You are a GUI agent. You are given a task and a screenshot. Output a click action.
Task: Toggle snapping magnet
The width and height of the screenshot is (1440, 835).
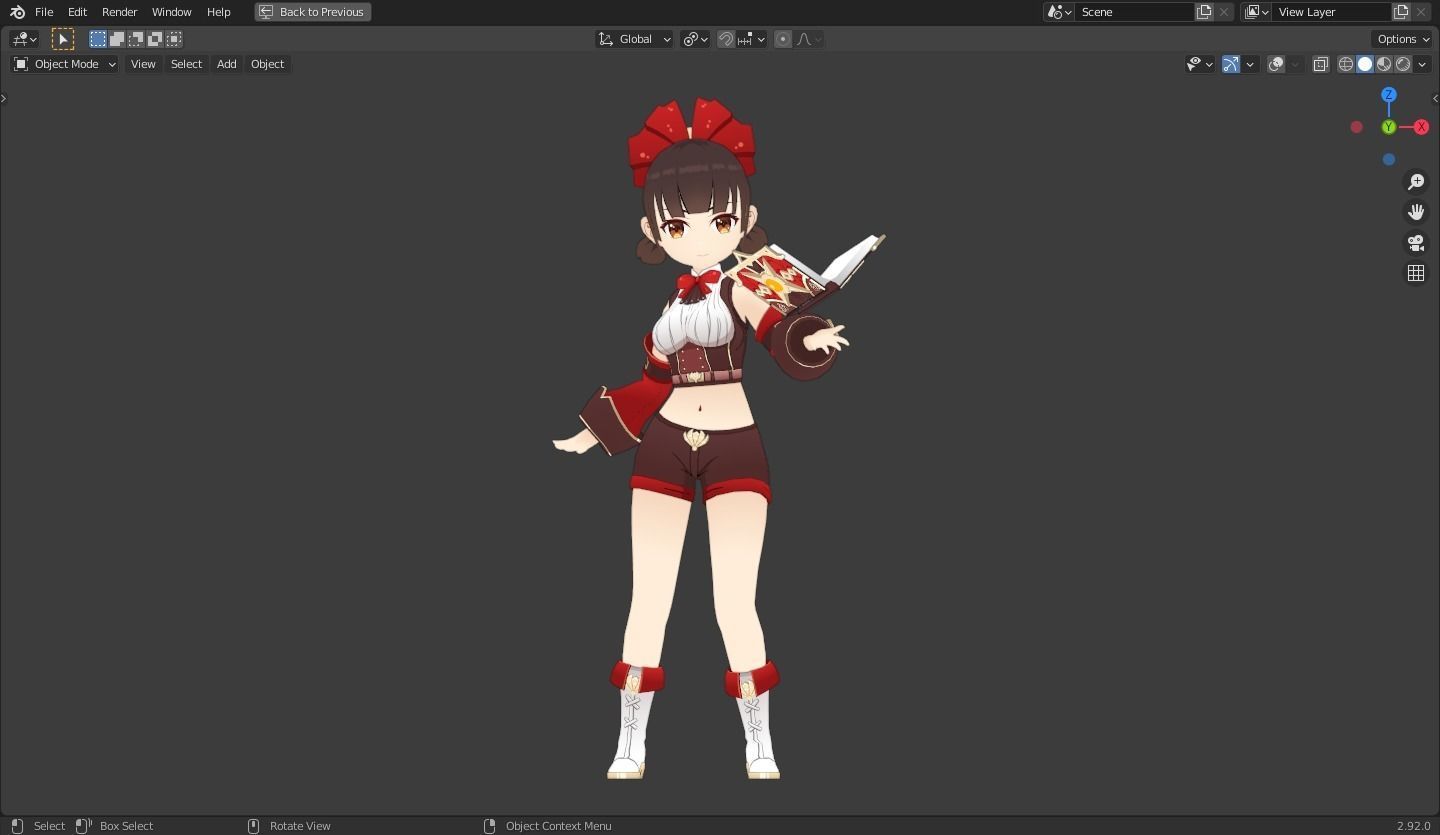point(726,39)
